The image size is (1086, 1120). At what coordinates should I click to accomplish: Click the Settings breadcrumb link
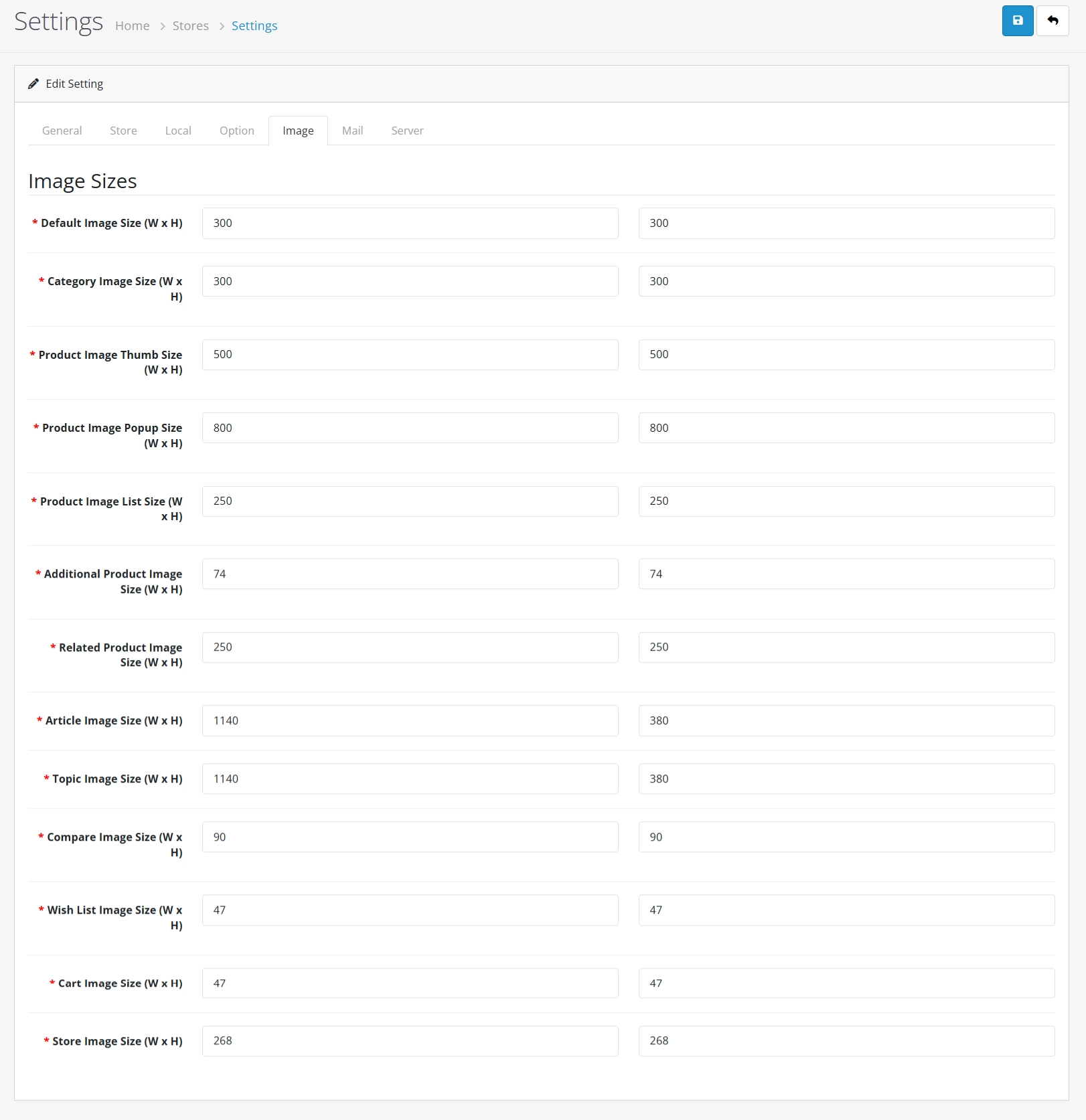[254, 26]
